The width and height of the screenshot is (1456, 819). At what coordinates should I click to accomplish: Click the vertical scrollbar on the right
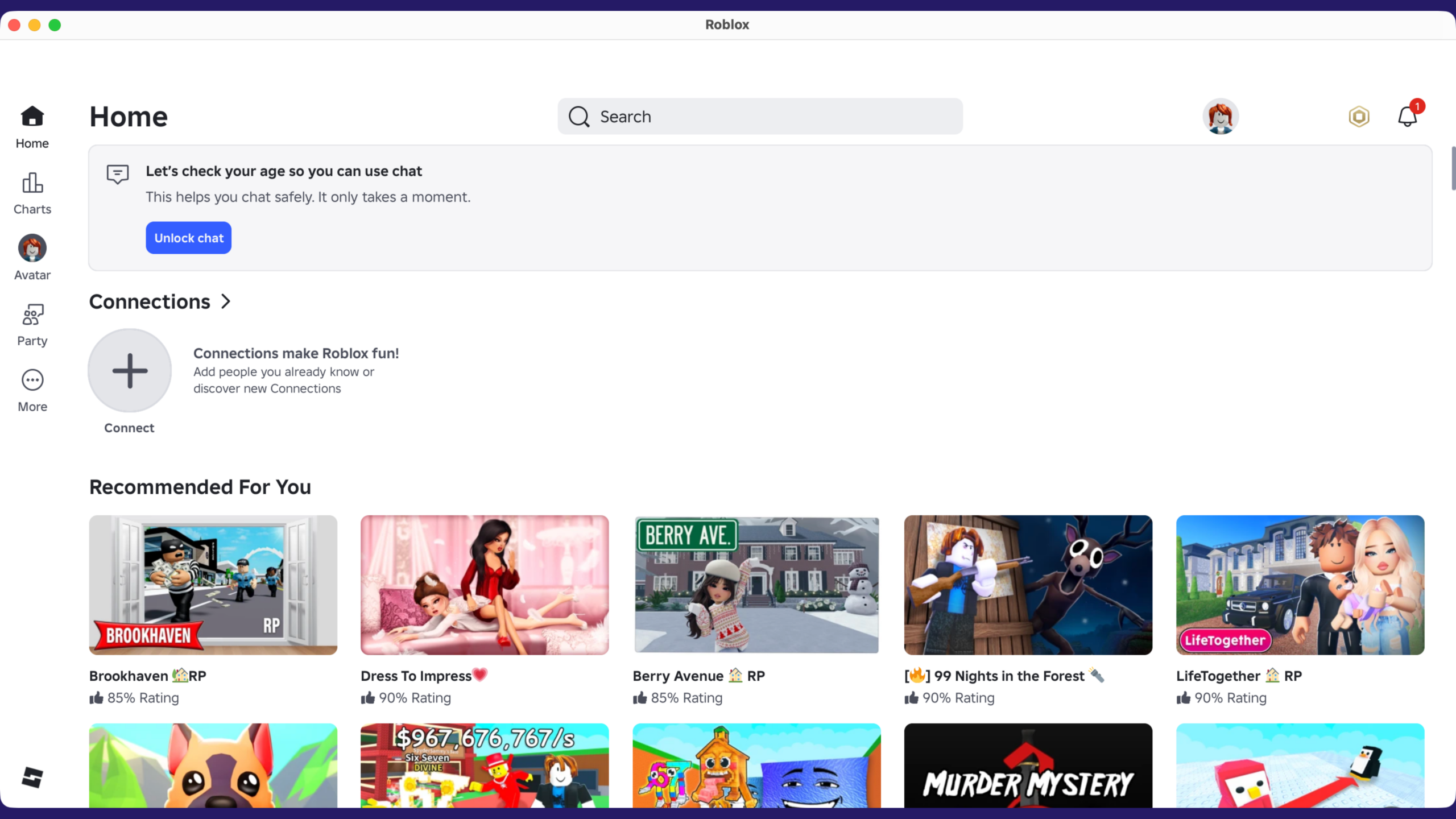point(1452,168)
